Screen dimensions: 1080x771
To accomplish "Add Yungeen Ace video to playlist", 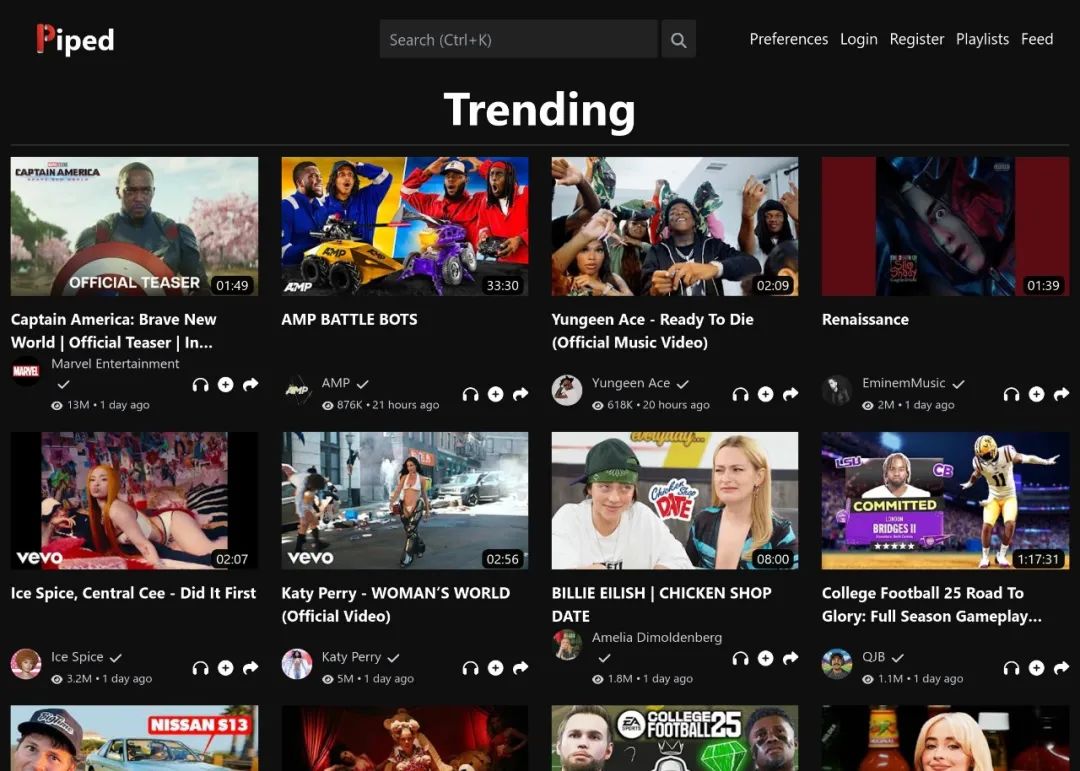I will tap(765, 394).
